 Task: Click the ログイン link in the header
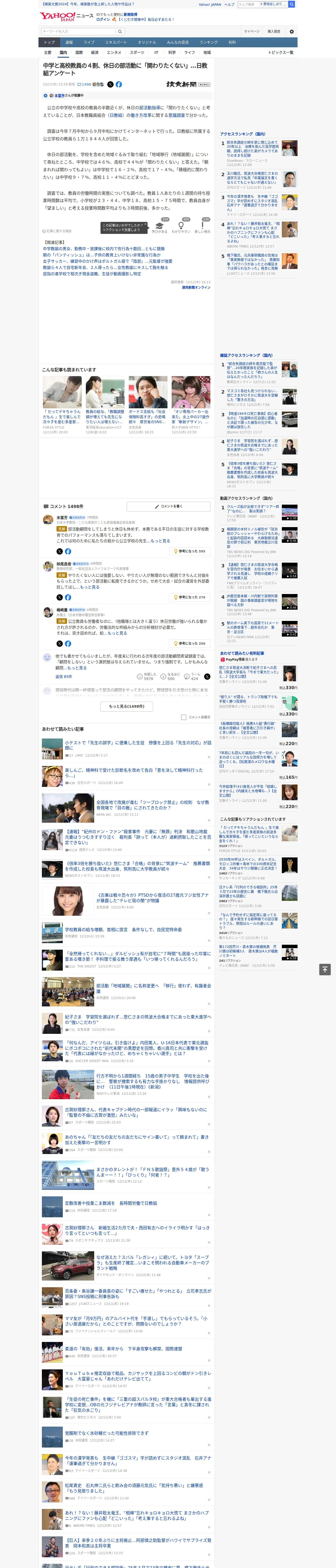pos(103,20)
